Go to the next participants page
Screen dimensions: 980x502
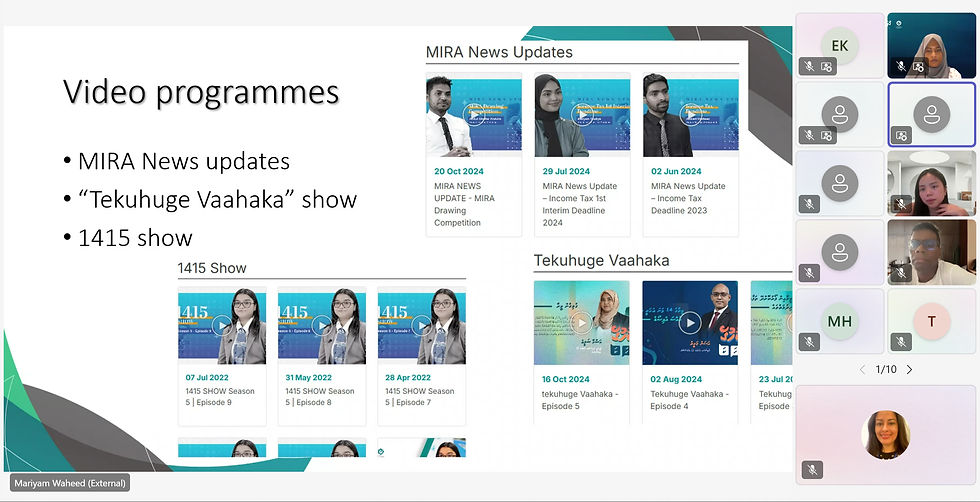coord(909,369)
